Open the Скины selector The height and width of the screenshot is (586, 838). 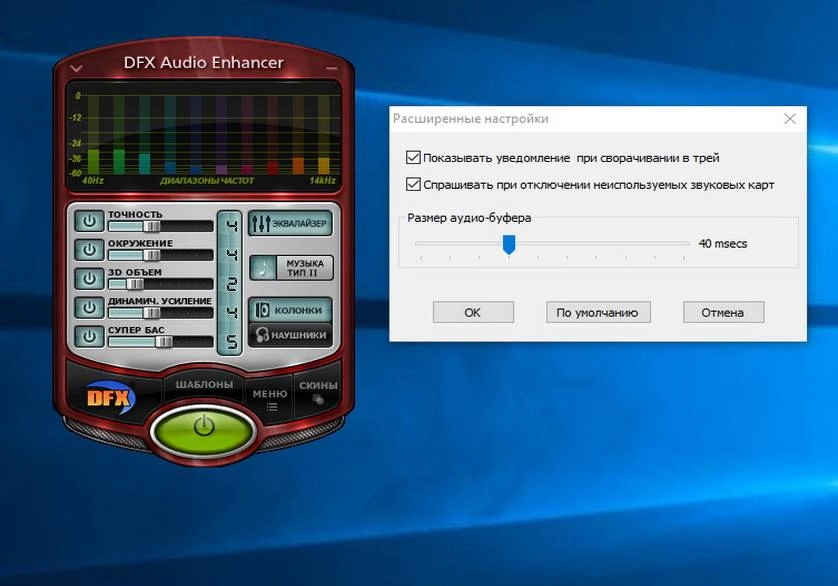[x=318, y=390]
